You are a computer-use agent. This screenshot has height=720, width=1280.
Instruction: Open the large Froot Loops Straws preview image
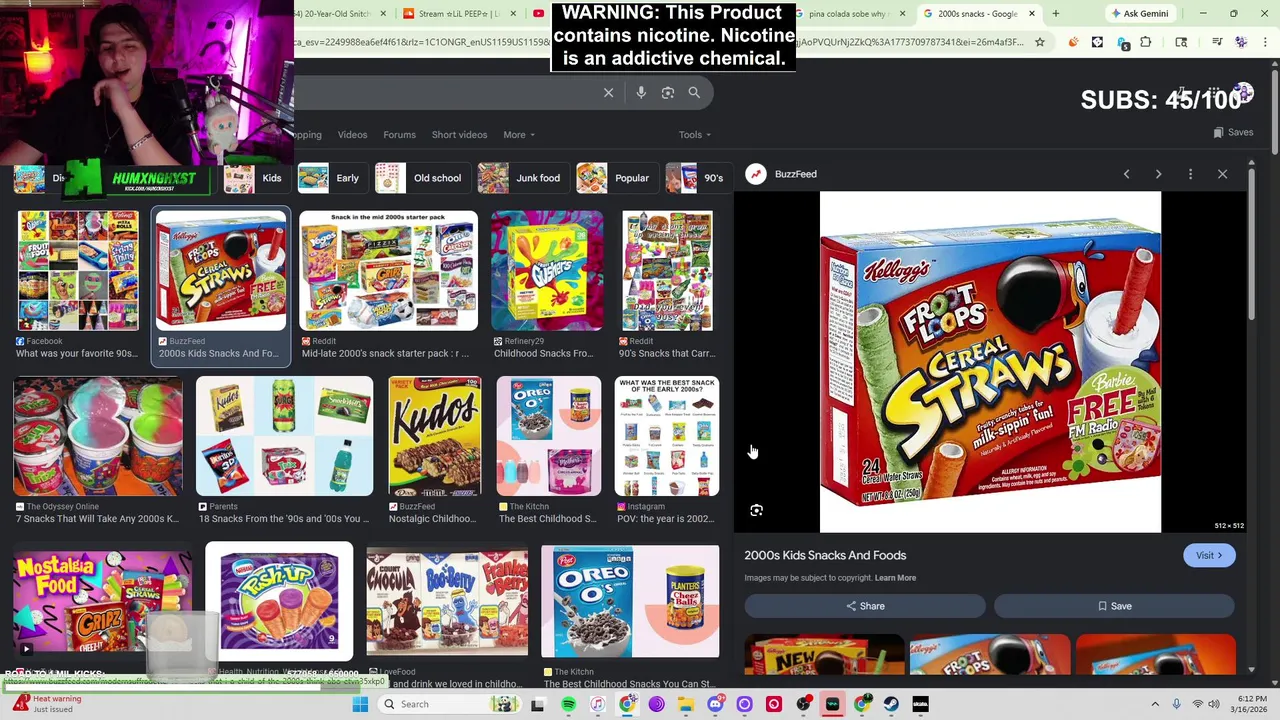[990, 362]
